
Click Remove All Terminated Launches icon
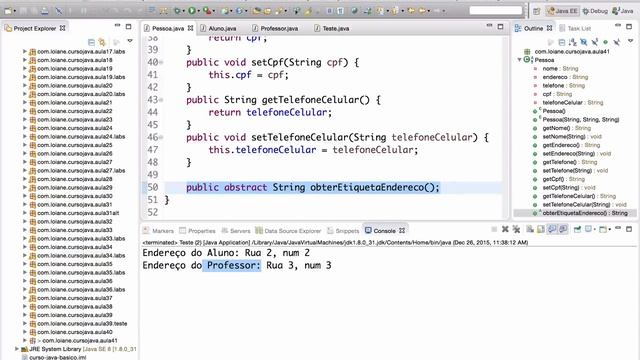tap(516, 229)
